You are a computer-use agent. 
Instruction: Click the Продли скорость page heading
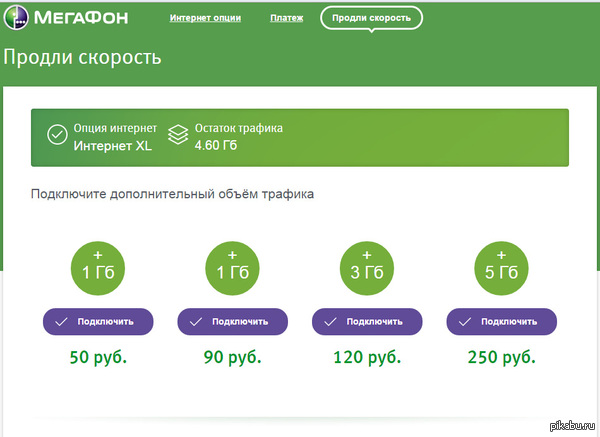point(82,57)
